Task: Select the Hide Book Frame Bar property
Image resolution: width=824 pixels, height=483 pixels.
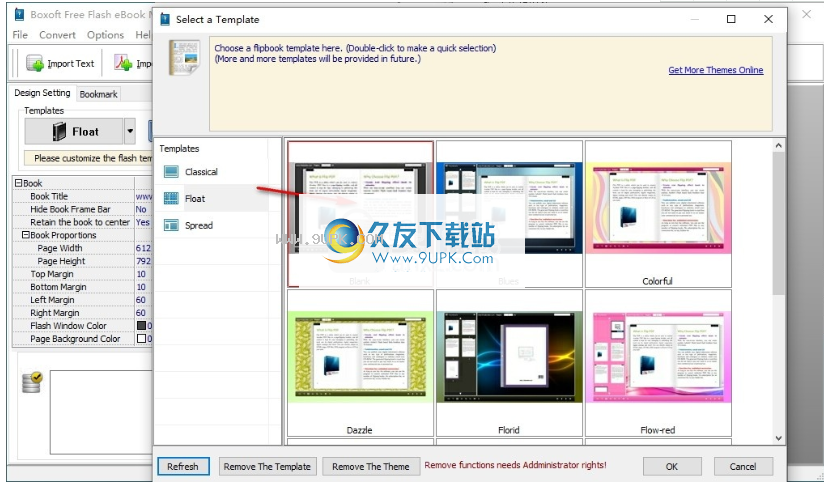Action: 83,209
